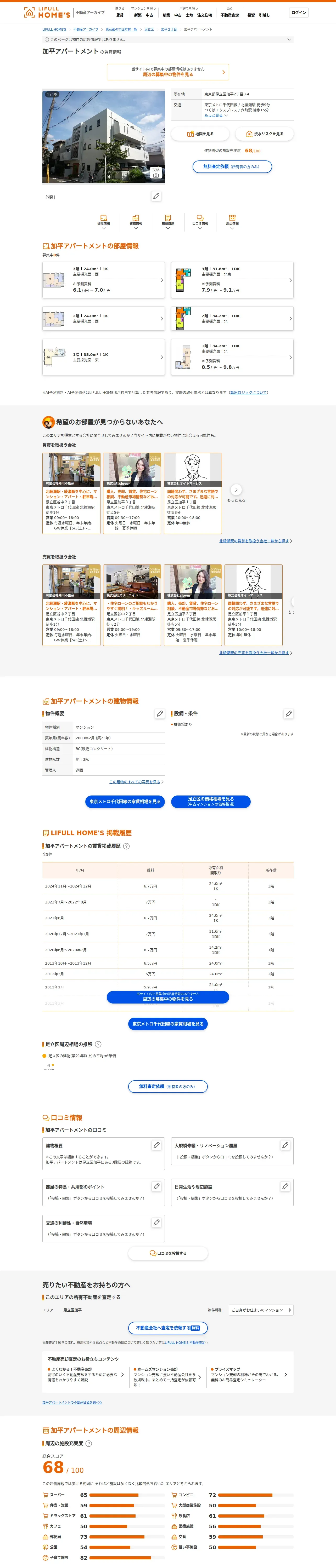Click 地図を見る button
Viewport: 336px width, 1568px height.
200,134
